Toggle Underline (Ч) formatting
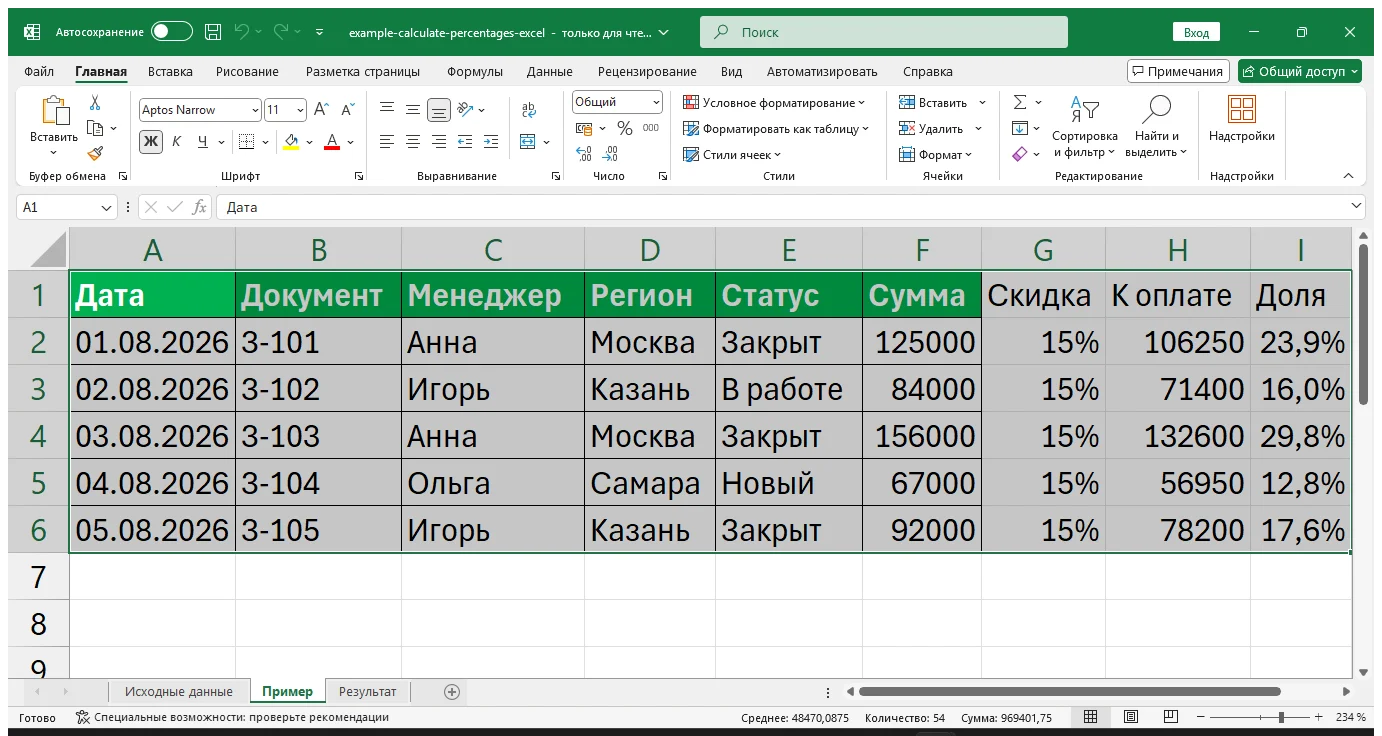The image size is (1382, 736). pos(202,141)
